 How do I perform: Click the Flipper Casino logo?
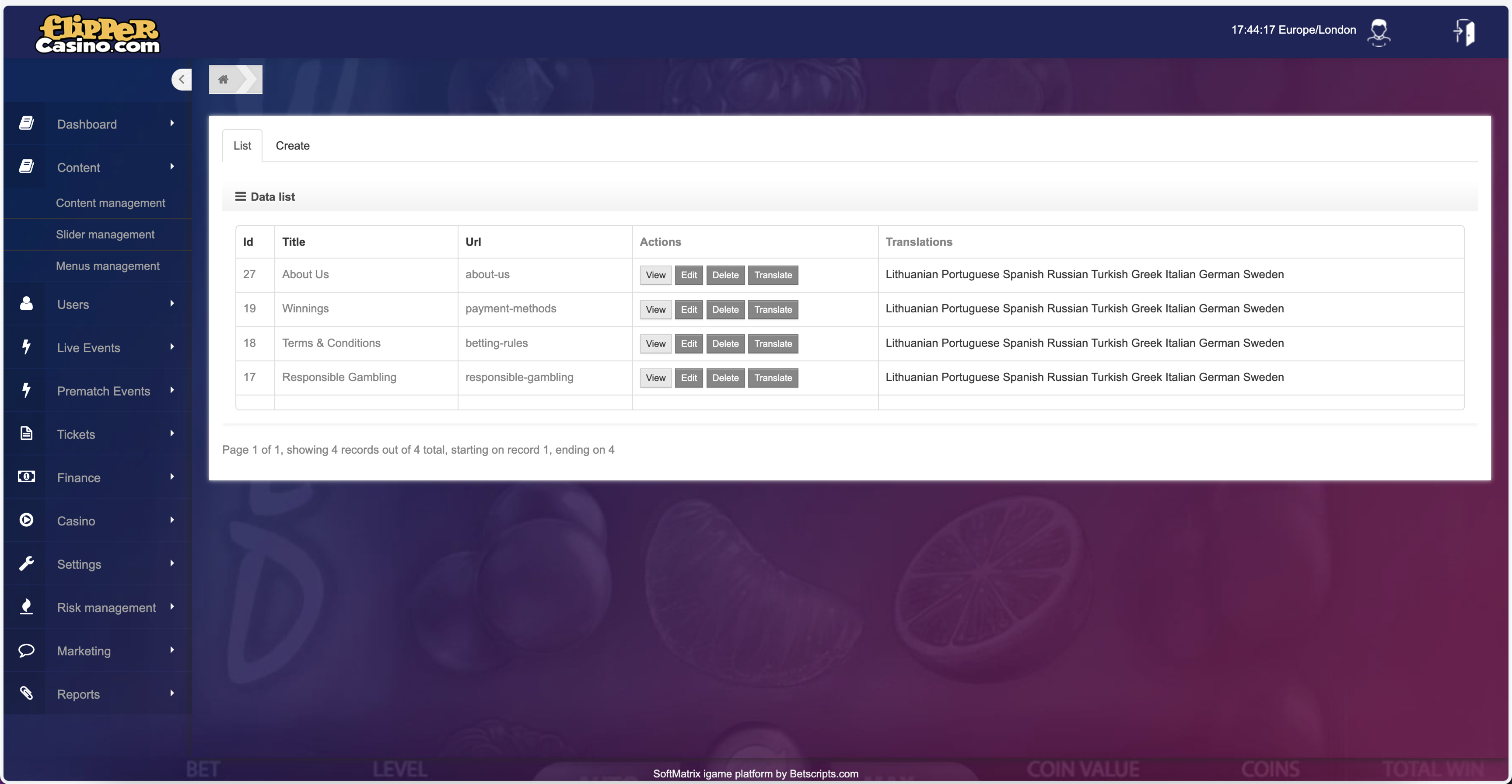click(98, 34)
